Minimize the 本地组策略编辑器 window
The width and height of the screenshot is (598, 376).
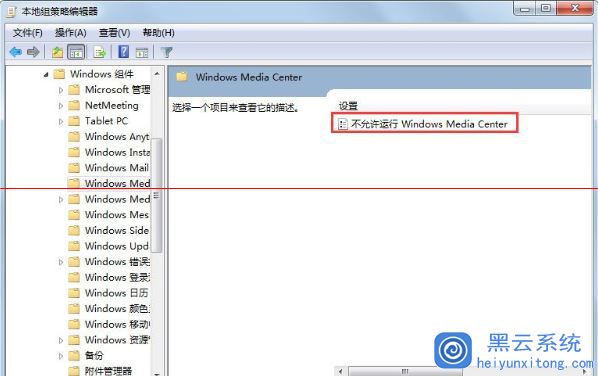point(525,9)
